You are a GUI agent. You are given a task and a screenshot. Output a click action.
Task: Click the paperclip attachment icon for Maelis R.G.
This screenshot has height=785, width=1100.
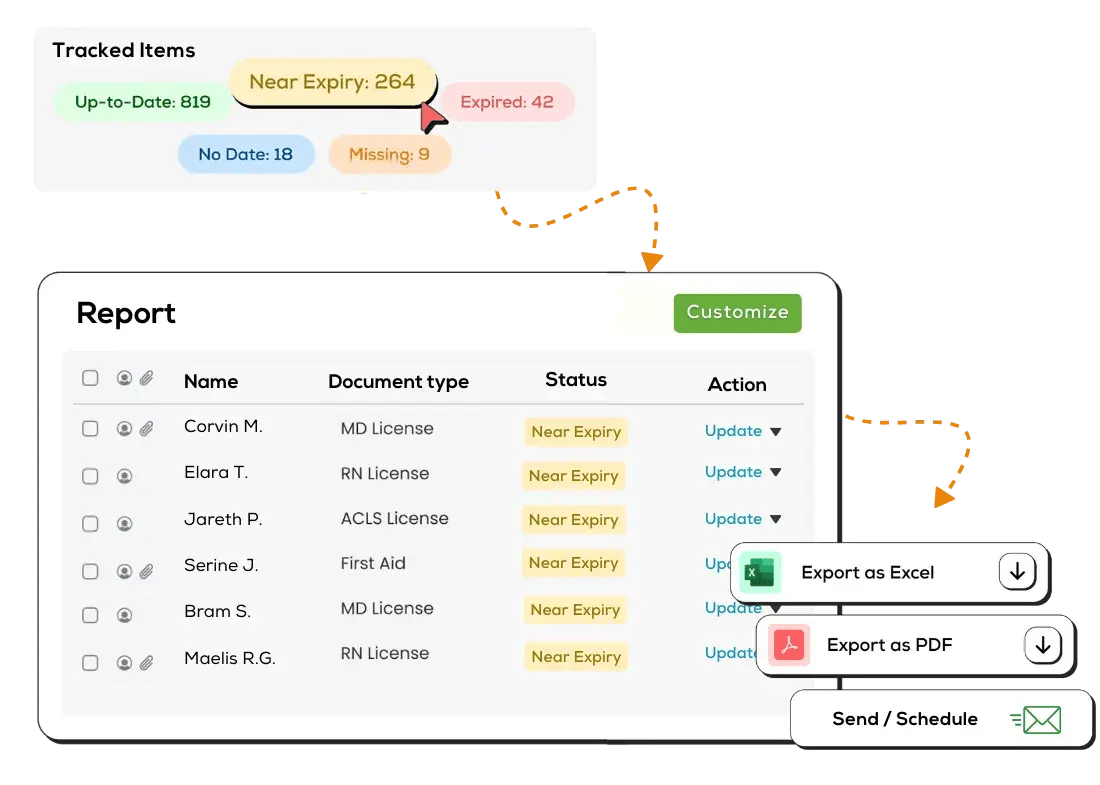146,663
